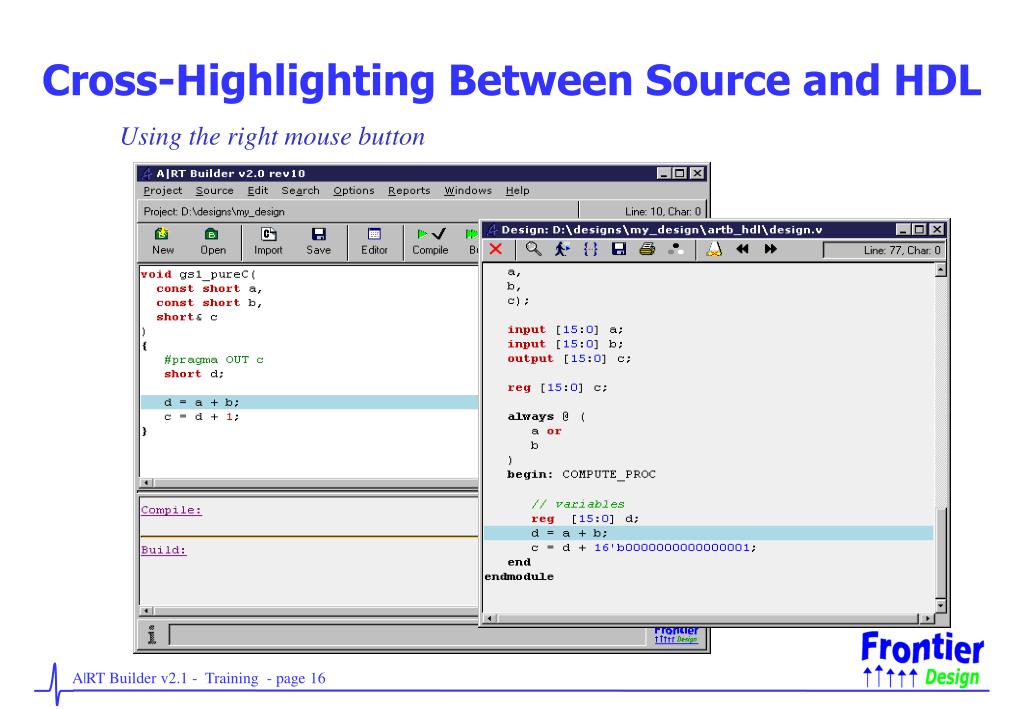
Task: Open the Source menu
Action: pos(214,191)
